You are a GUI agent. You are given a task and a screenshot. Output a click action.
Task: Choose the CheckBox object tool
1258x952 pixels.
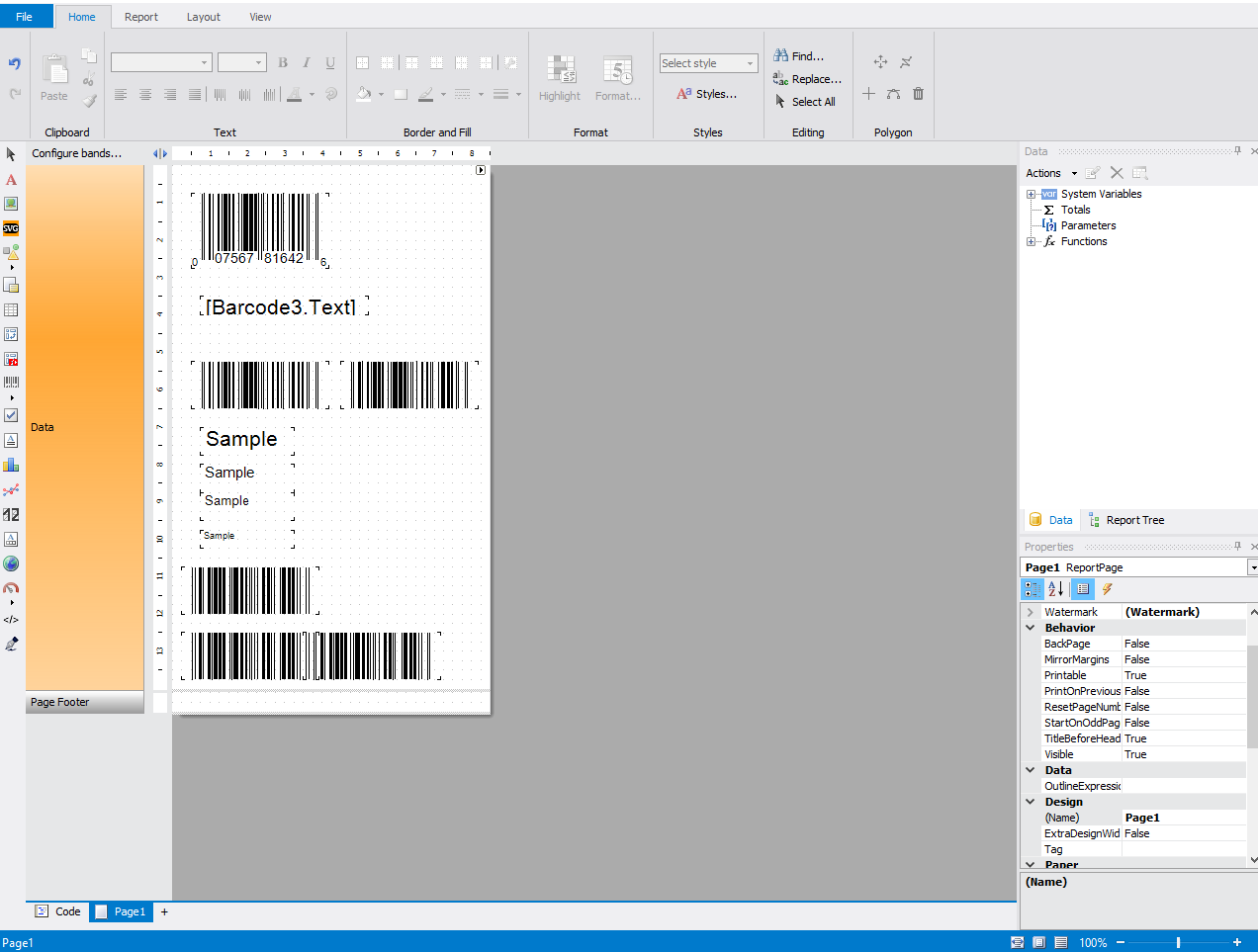point(11,415)
